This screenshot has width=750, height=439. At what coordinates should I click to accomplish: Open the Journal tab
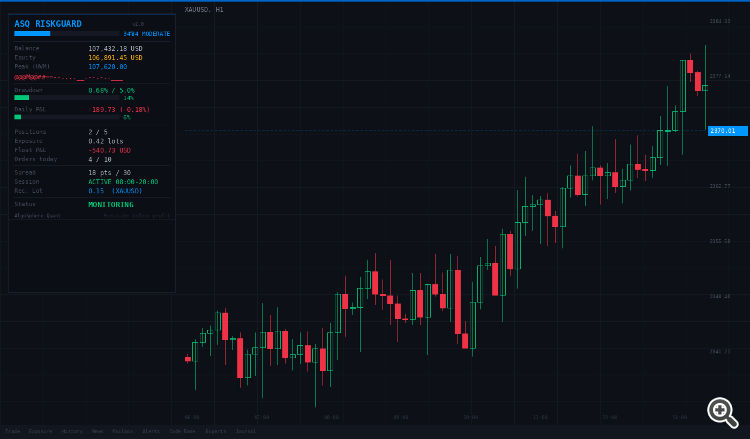point(245,431)
